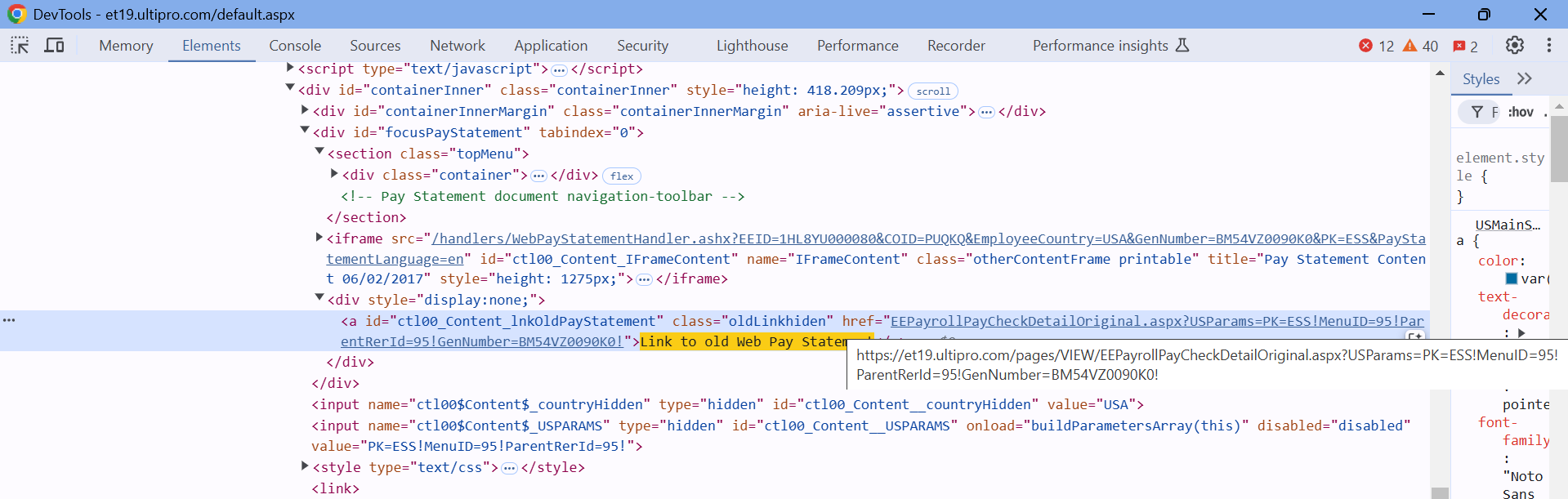This screenshot has width=1568, height=499.
Task: Open DevTools settings gear
Action: point(1515,46)
